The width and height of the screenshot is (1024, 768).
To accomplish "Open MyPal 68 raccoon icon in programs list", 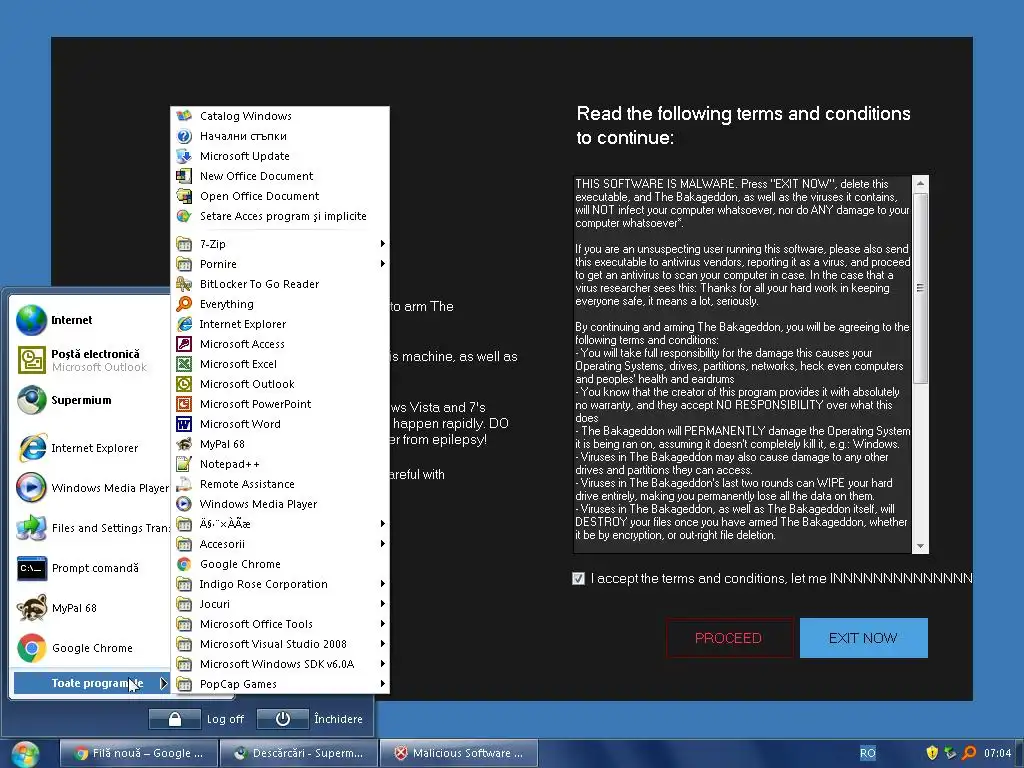I will point(184,444).
